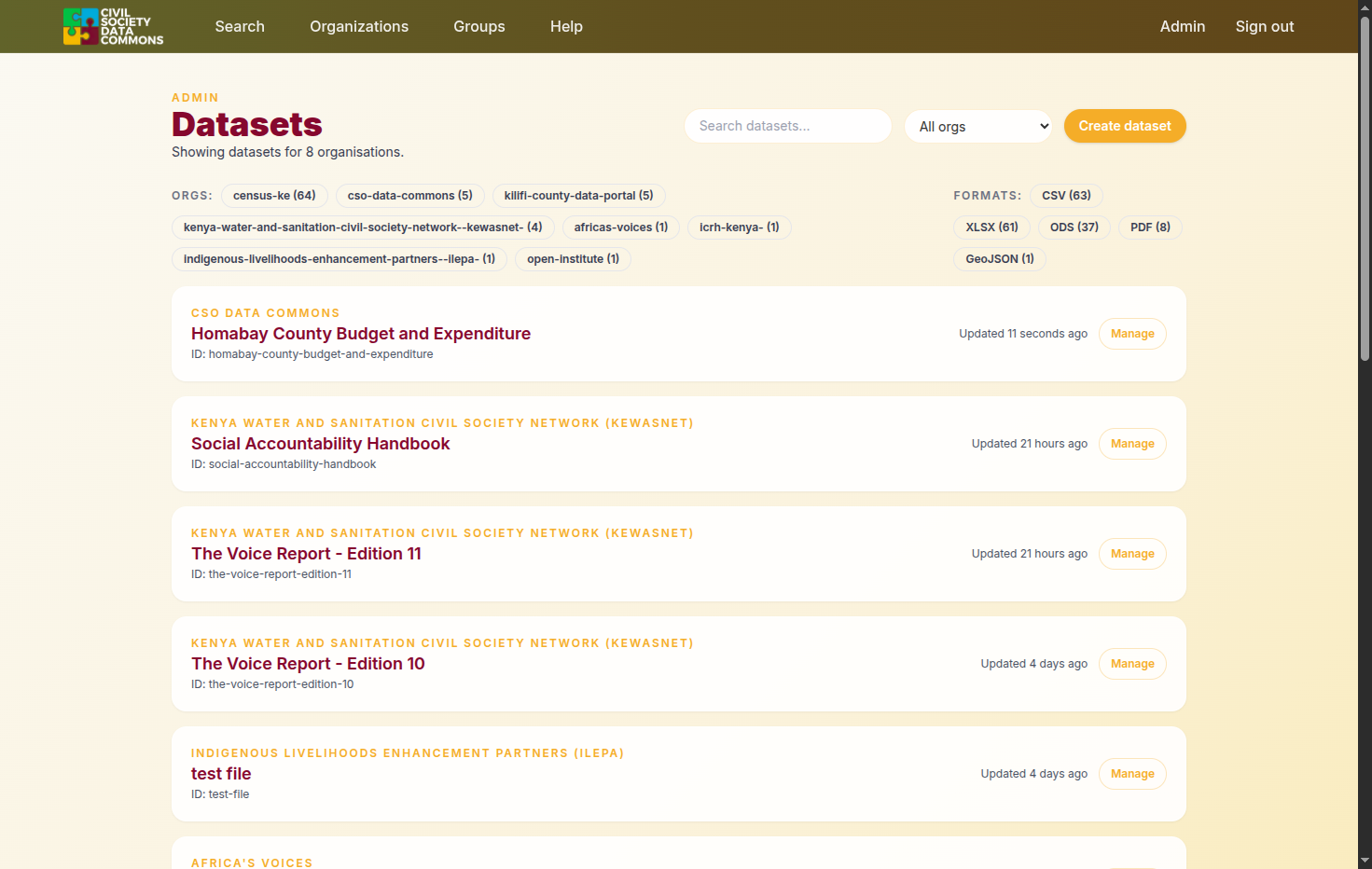Pick the ilepa- (1) org chip
Viewport: 1372px width, 869px height.
[x=340, y=259]
